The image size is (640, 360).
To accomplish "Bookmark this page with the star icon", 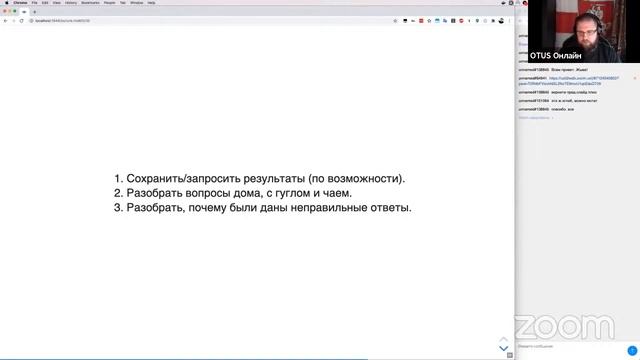I will (x=395, y=21).
